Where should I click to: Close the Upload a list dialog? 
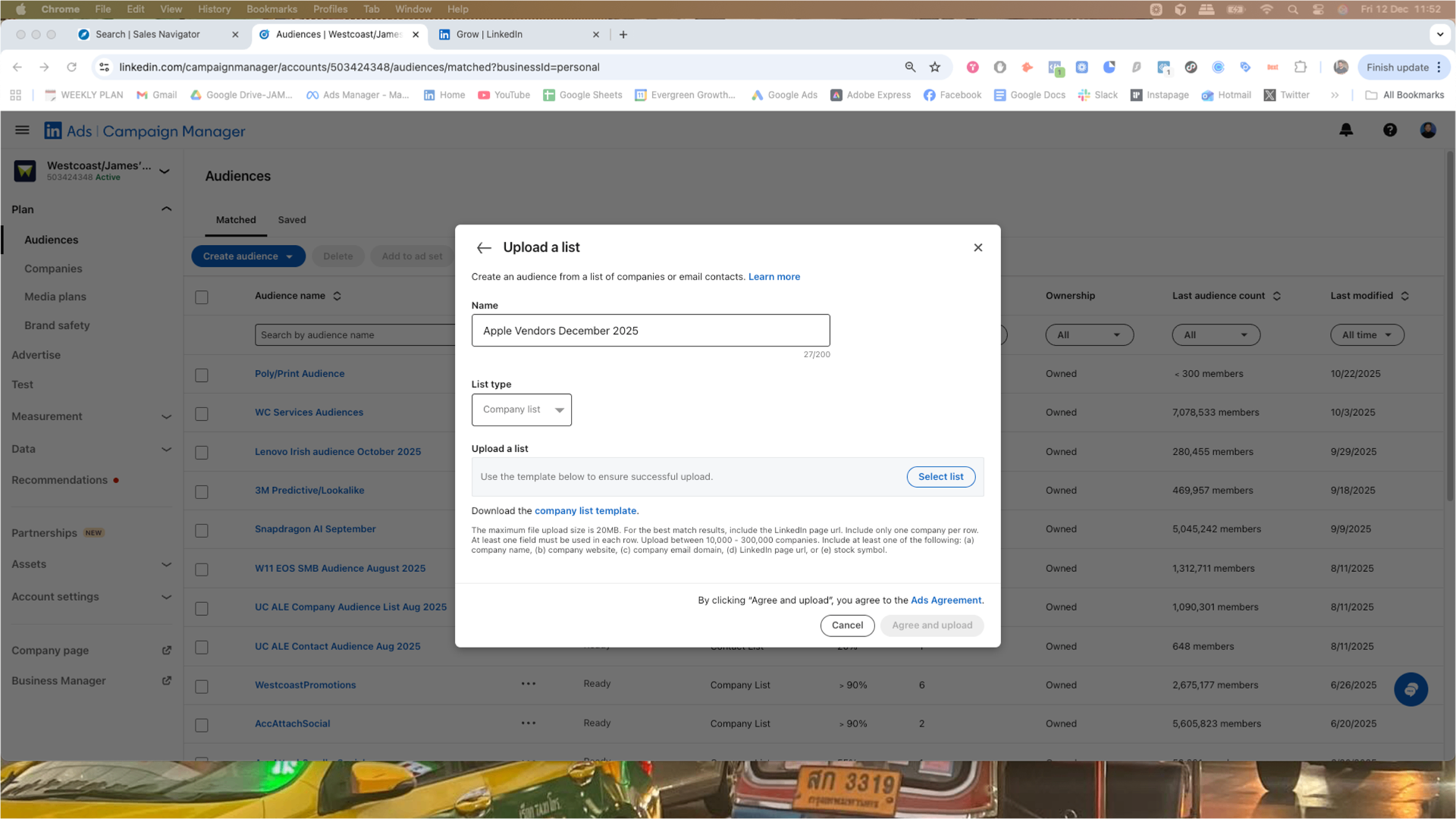(977, 248)
